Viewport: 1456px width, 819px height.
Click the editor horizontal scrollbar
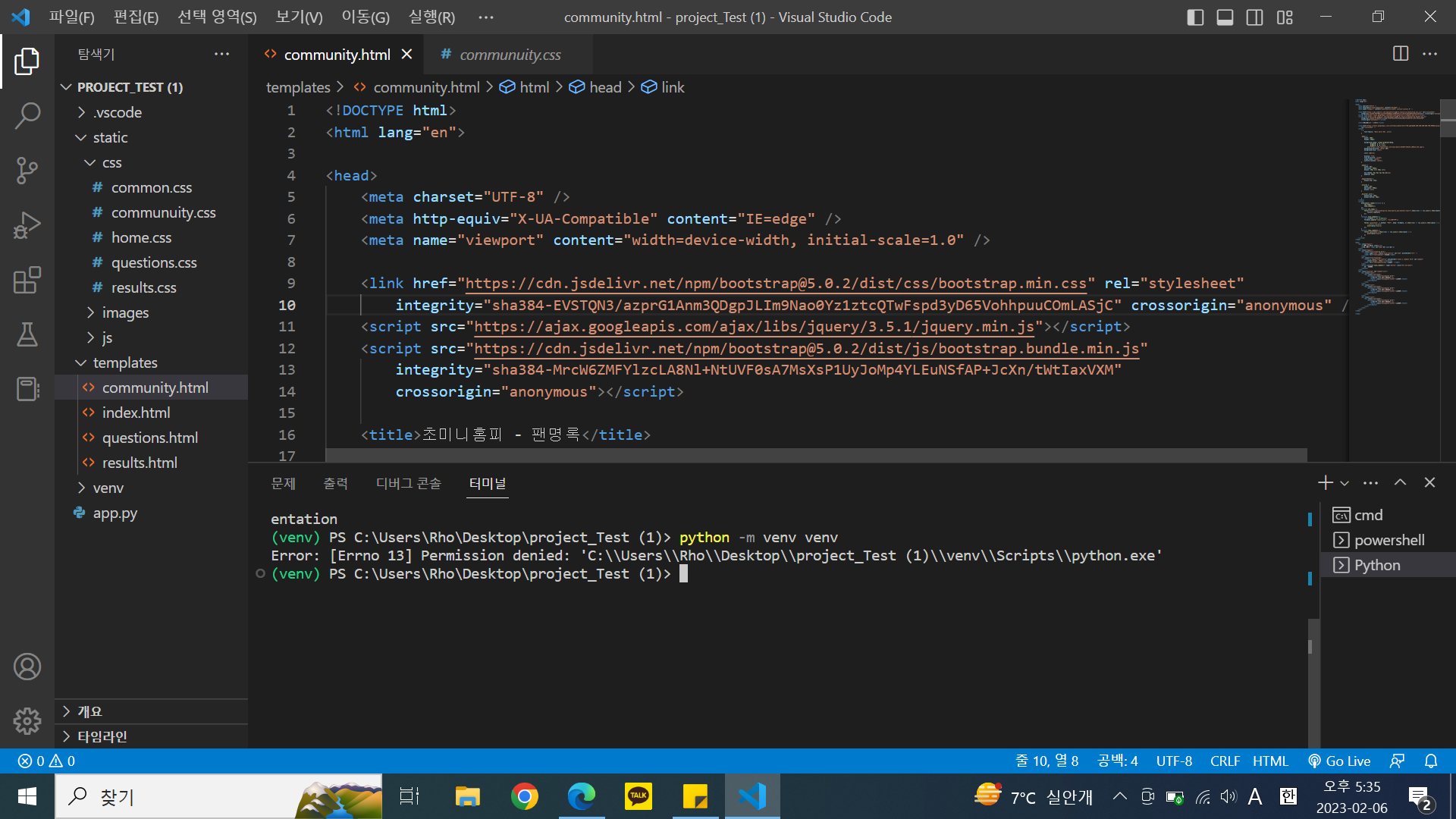pos(816,455)
